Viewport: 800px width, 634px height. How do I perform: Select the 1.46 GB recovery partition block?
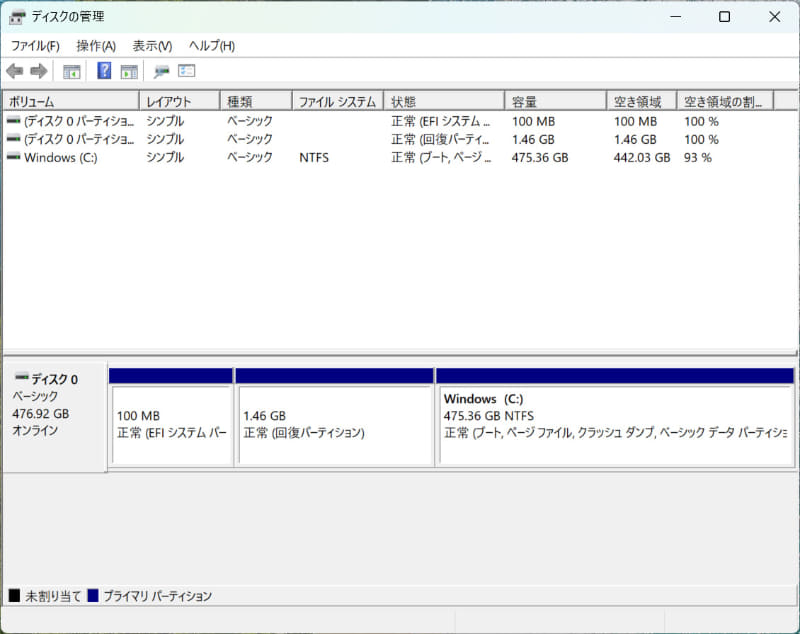[335, 417]
